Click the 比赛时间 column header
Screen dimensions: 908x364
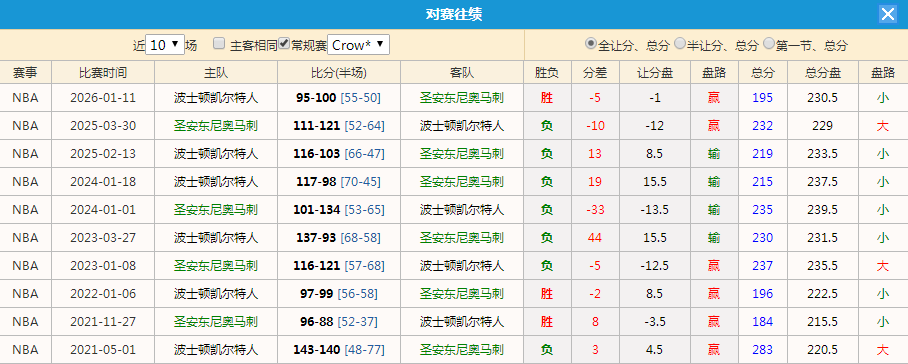click(x=103, y=72)
